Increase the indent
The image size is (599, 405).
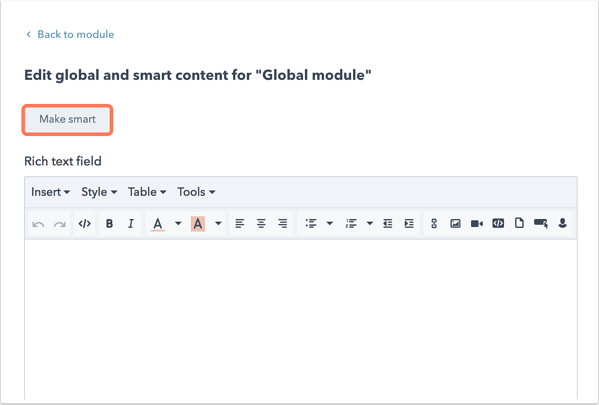coord(409,224)
